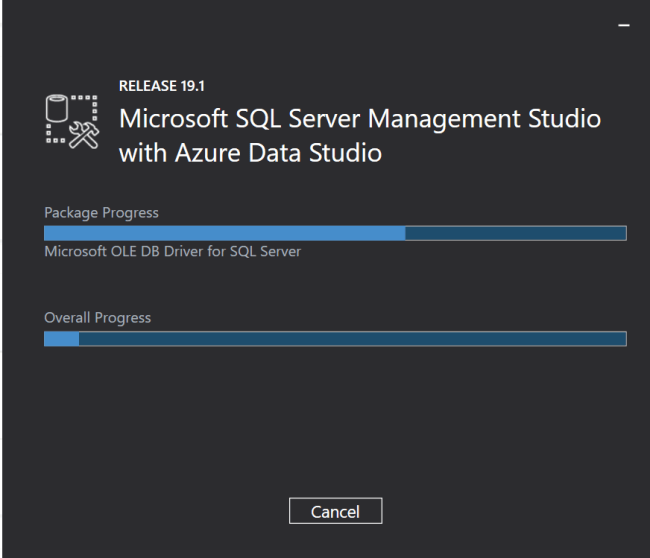Click the Package Progress bar
This screenshot has width=650, height=558.
coord(335,233)
